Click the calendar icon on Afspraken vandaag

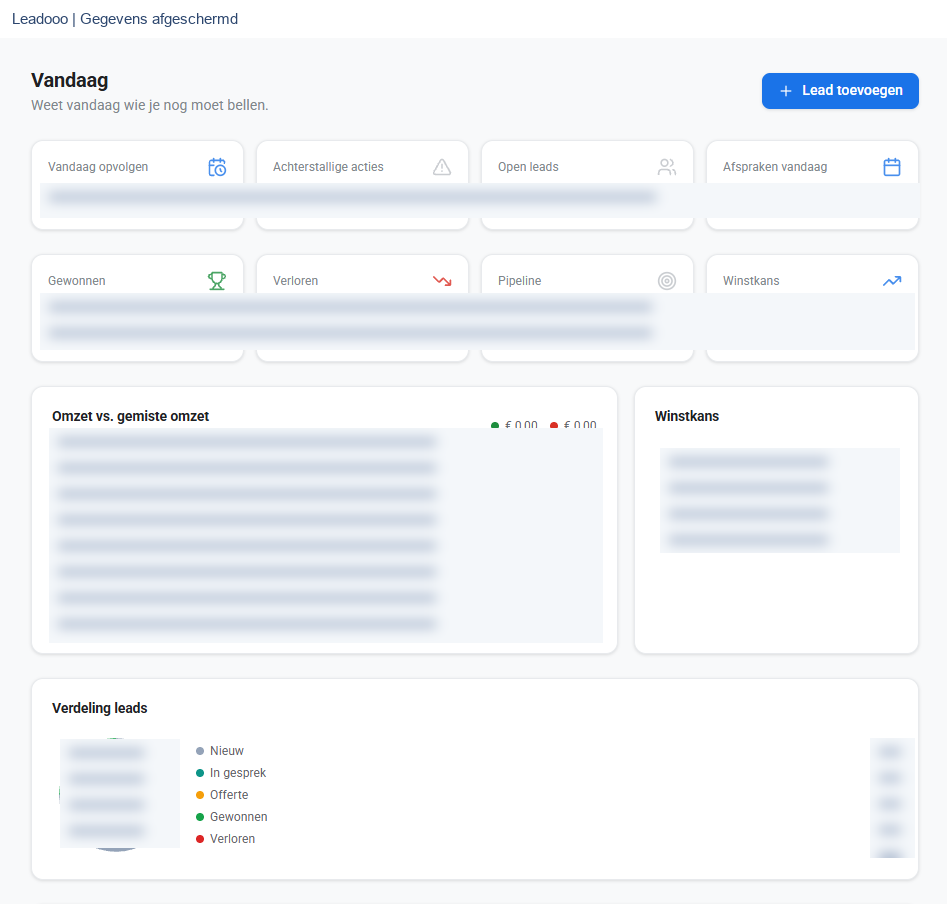click(892, 167)
